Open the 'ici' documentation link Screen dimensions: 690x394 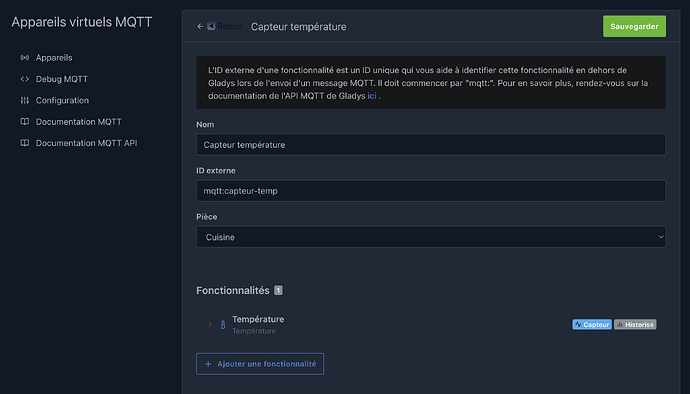pyautogui.click(x=372, y=96)
